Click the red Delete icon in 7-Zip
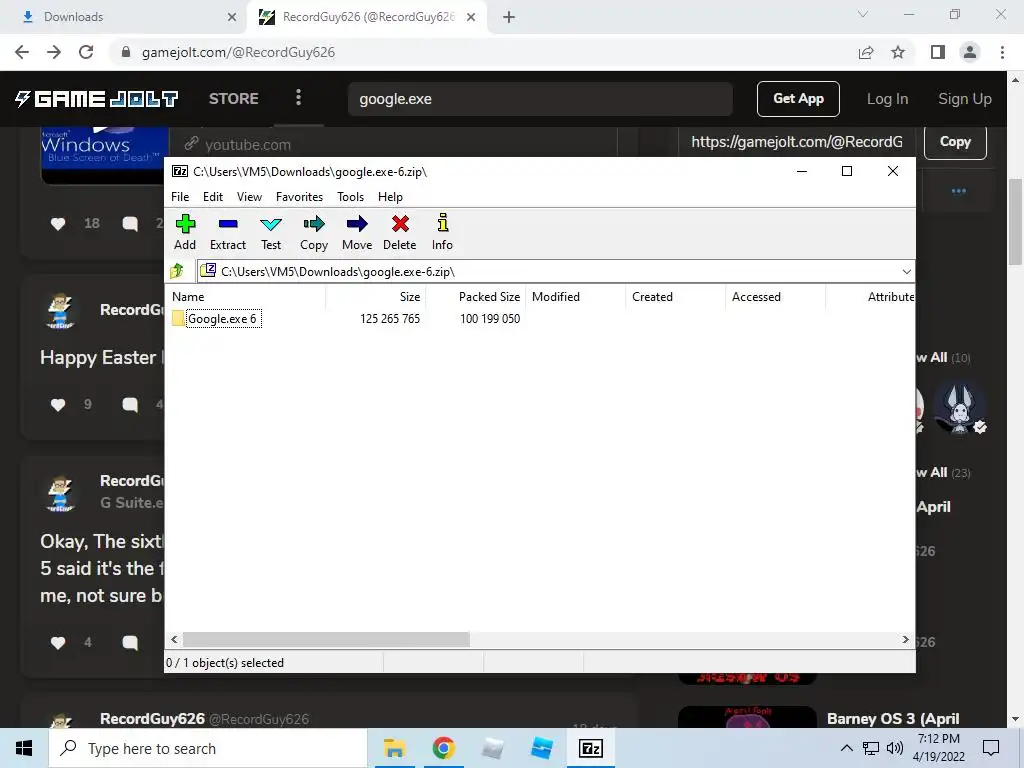1024x768 pixels. (x=400, y=232)
